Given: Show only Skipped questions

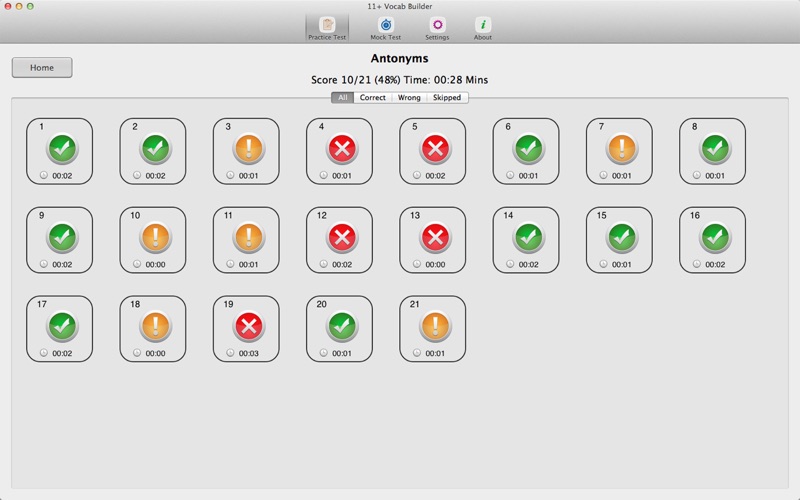Looking at the screenshot, I should [x=447, y=97].
